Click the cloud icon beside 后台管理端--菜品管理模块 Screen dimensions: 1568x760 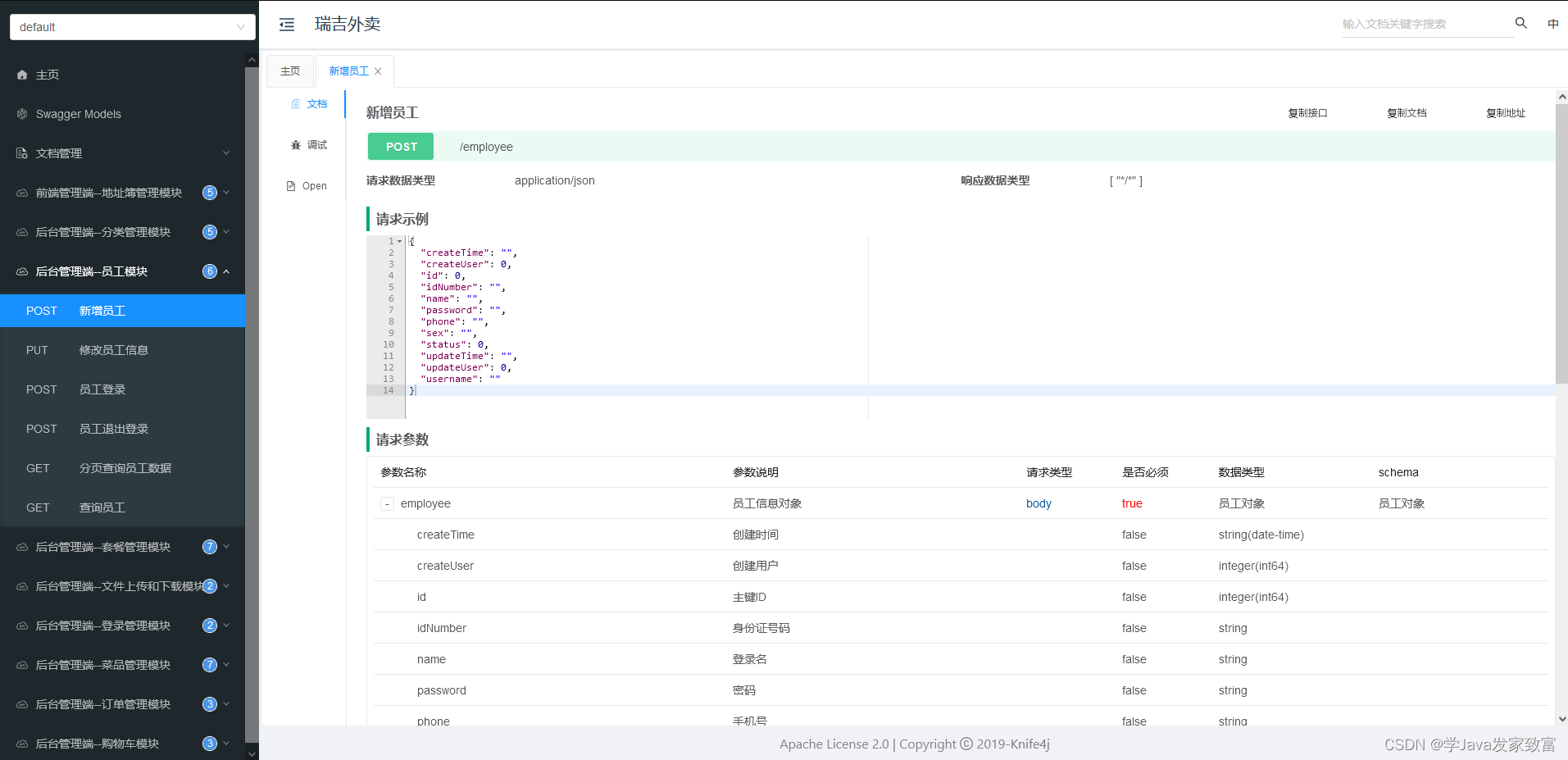pos(22,665)
